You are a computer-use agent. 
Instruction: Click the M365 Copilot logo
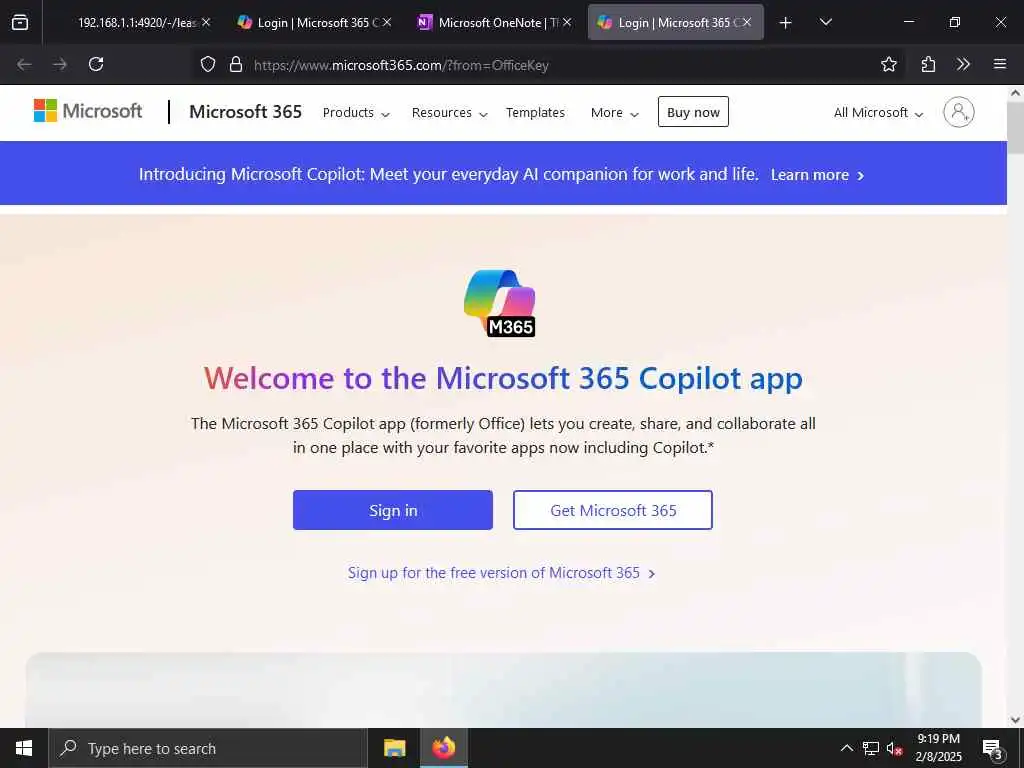click(500, 303)
